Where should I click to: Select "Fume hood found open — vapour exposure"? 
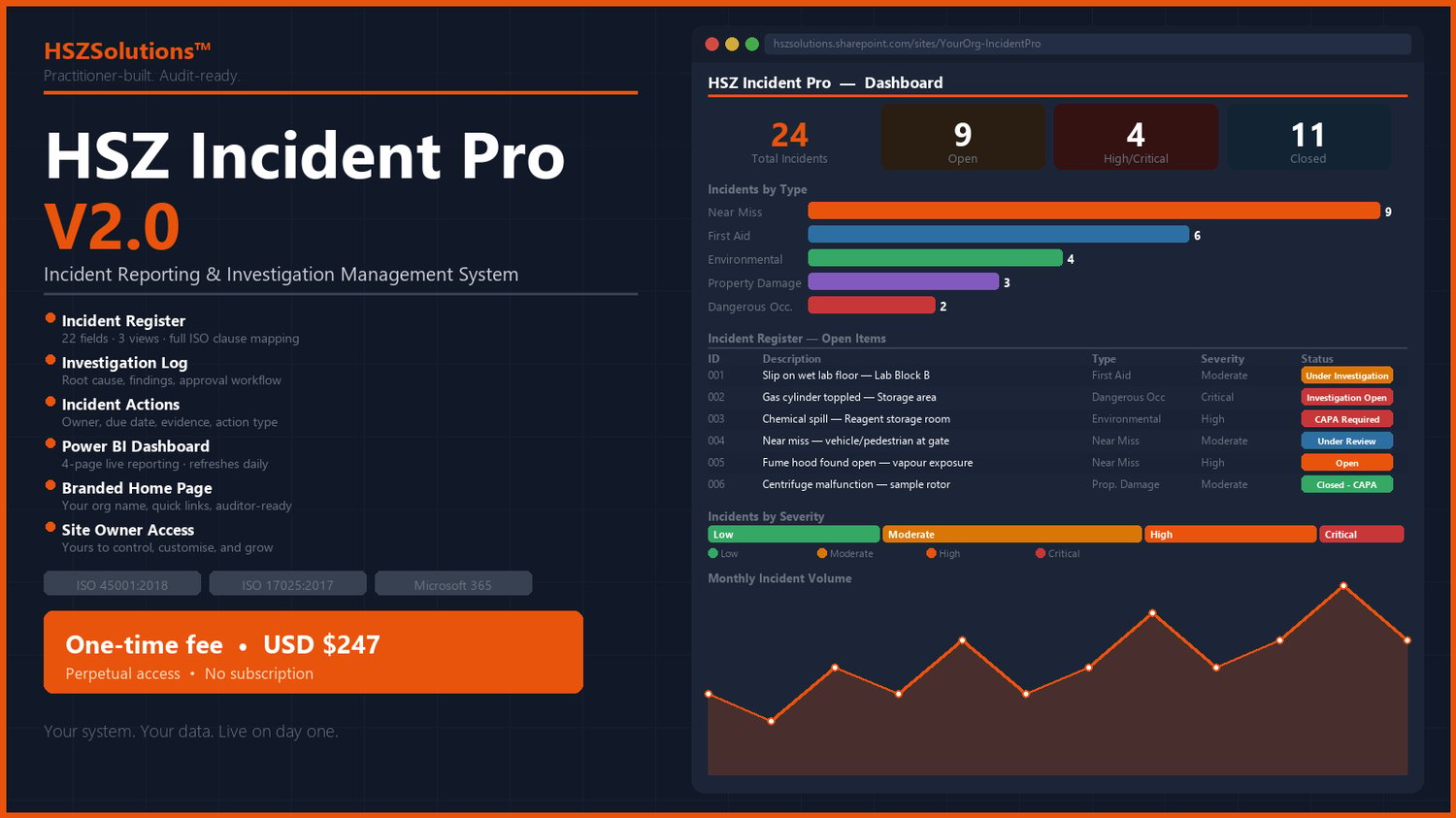click(868, 463)
